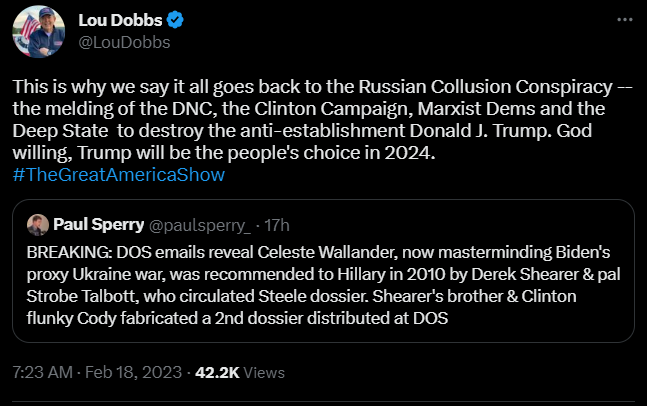Viewport: 647px width, 406px height.
Task: Click the 42.2K view count number
Action: (216, 372)
